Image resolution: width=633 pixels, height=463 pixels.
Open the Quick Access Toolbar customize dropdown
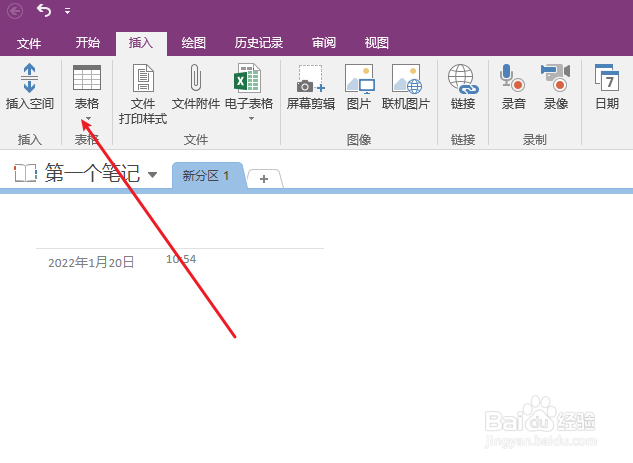(x=67, y=11)
